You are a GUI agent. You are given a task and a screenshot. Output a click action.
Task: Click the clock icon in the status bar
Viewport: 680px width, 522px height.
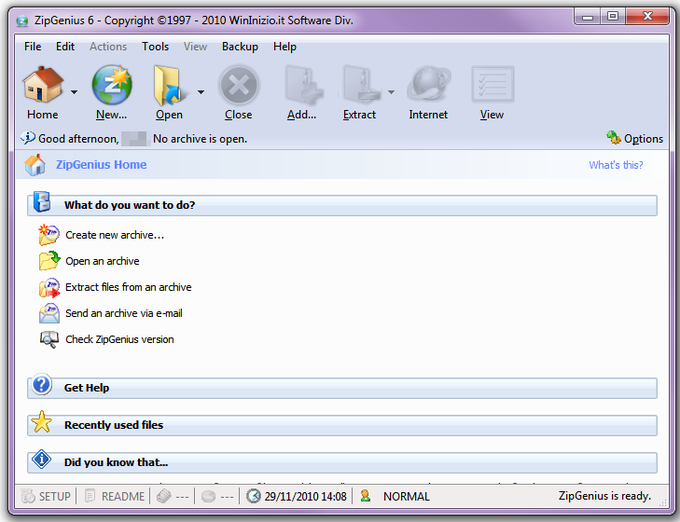click(253, 496)
